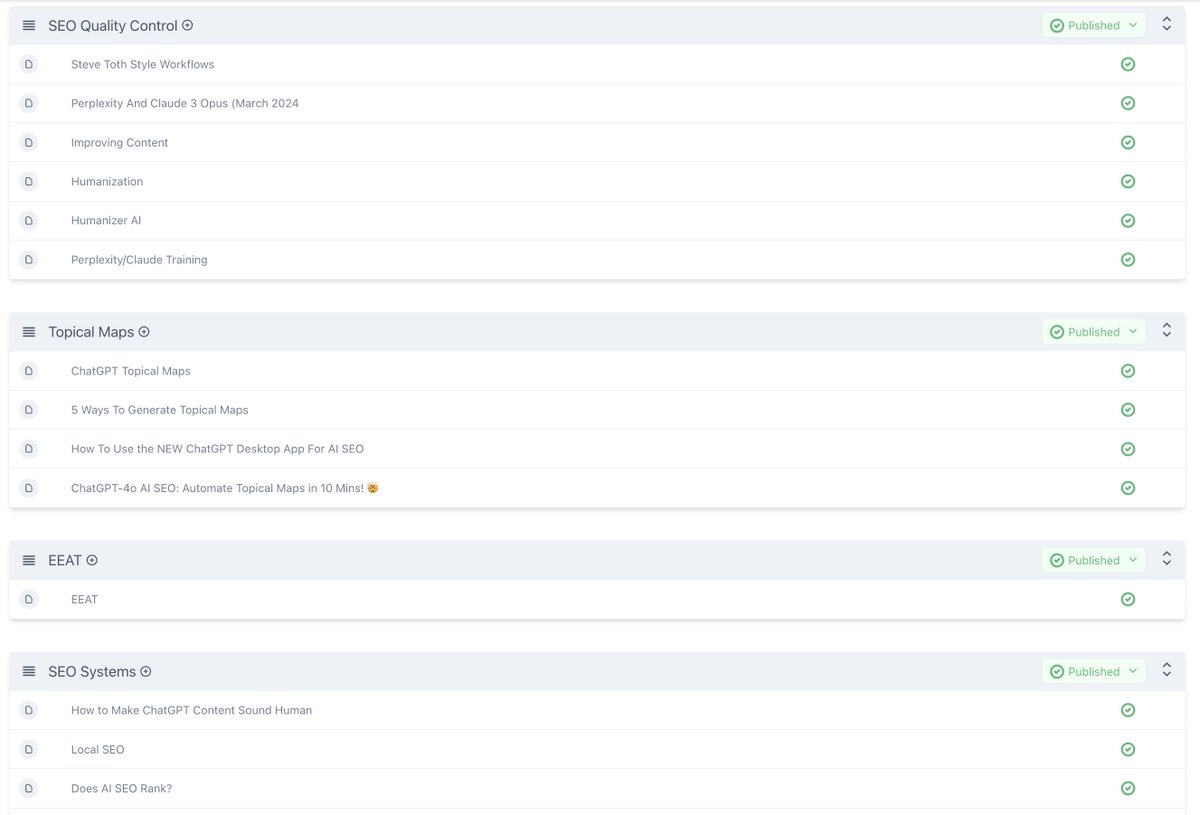The width and height of the screenshot is (1200, 815).
Task: Click the document icon for Humanizer AI
Action: [x=28, y=220]
